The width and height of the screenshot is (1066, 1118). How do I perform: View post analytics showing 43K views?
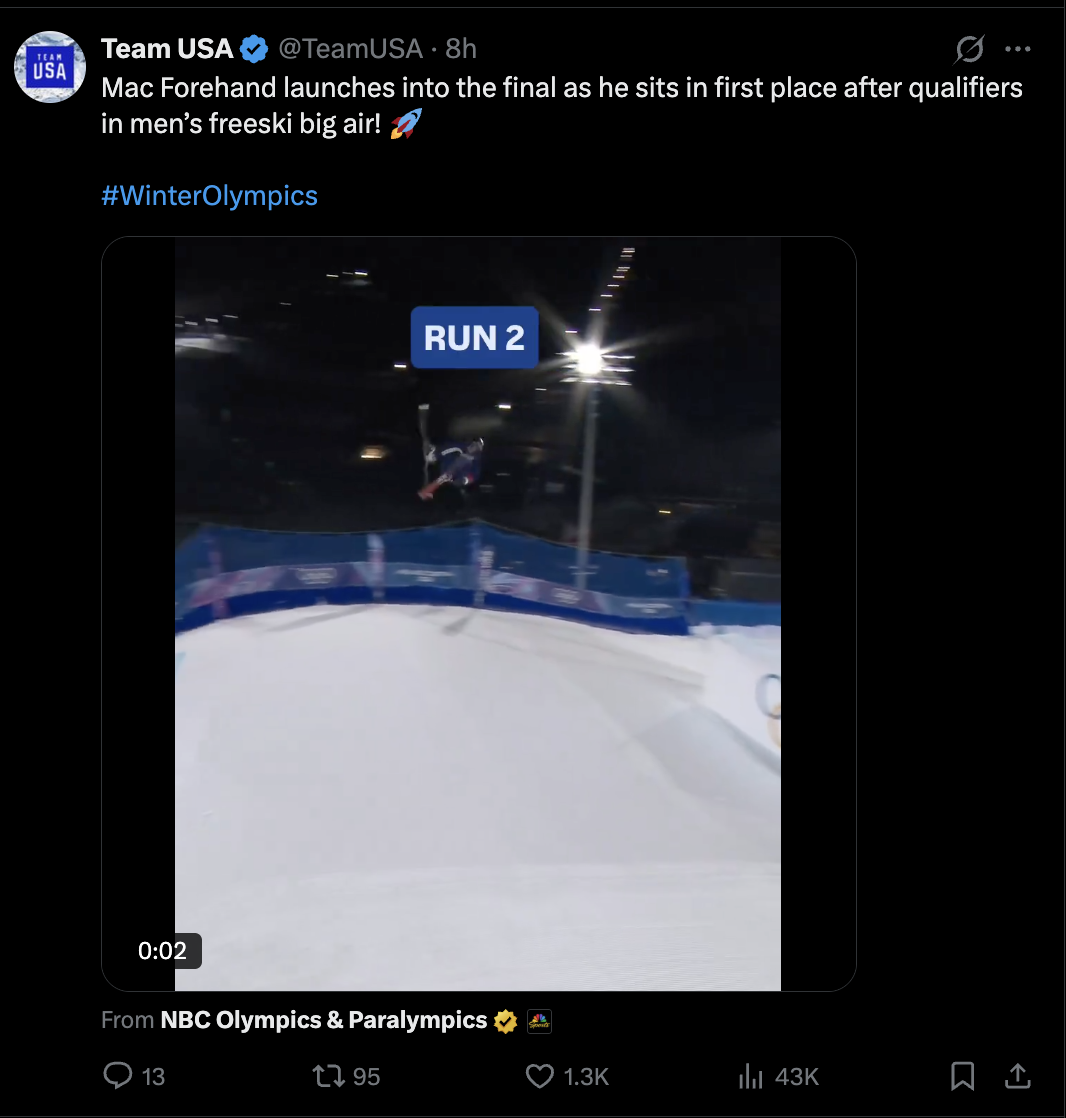750,1076
